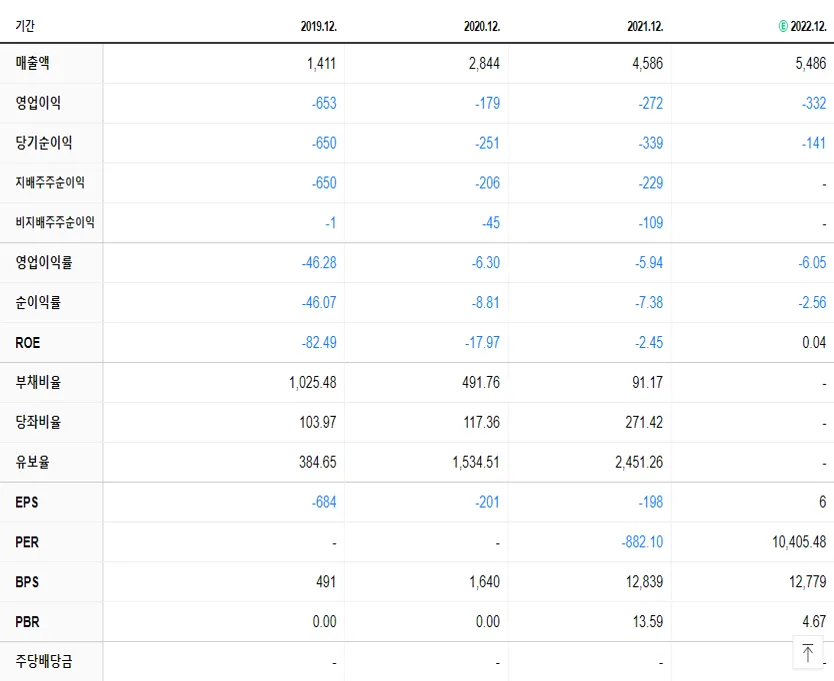Click debt ratio value 1,025.48

pyautogui.click(x=313, y=383)
